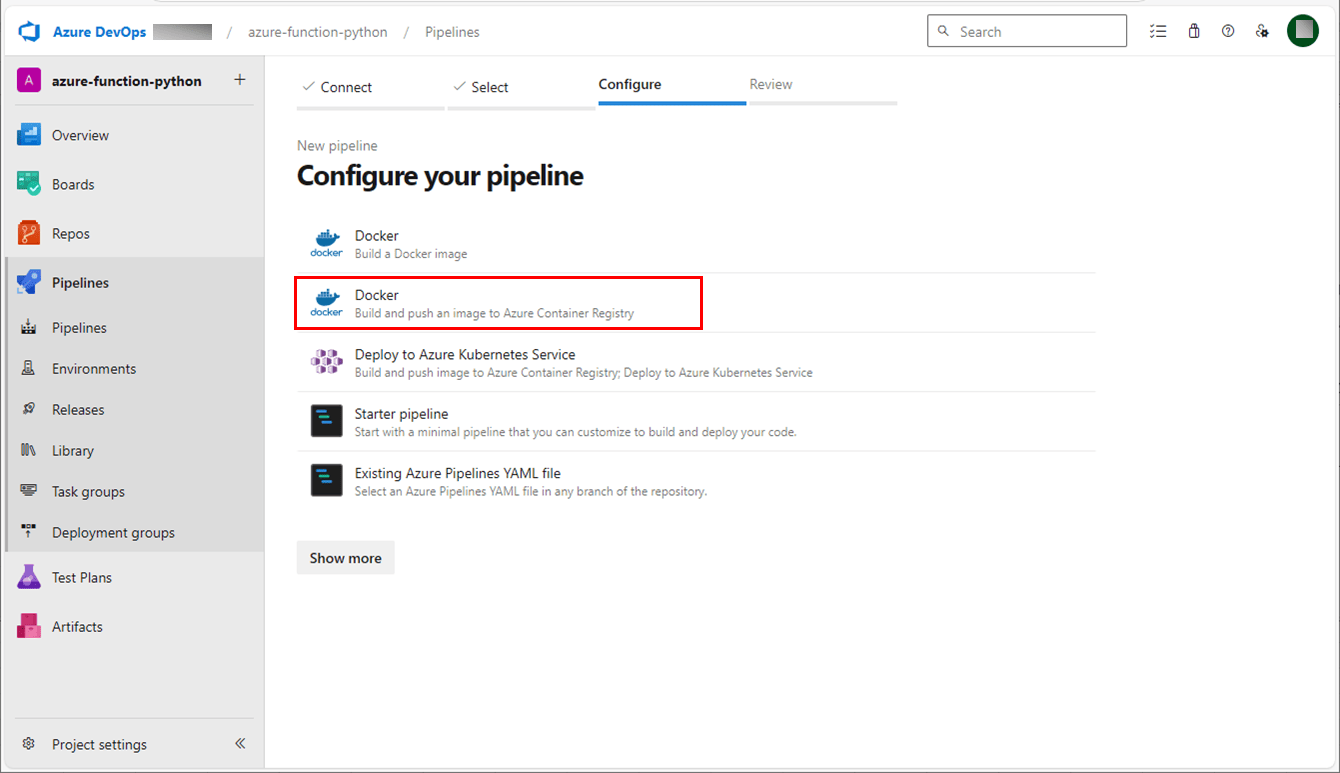Screen dimensions: 1340x773
Task: Go to the Connect step tab
Action: (371, 88)
